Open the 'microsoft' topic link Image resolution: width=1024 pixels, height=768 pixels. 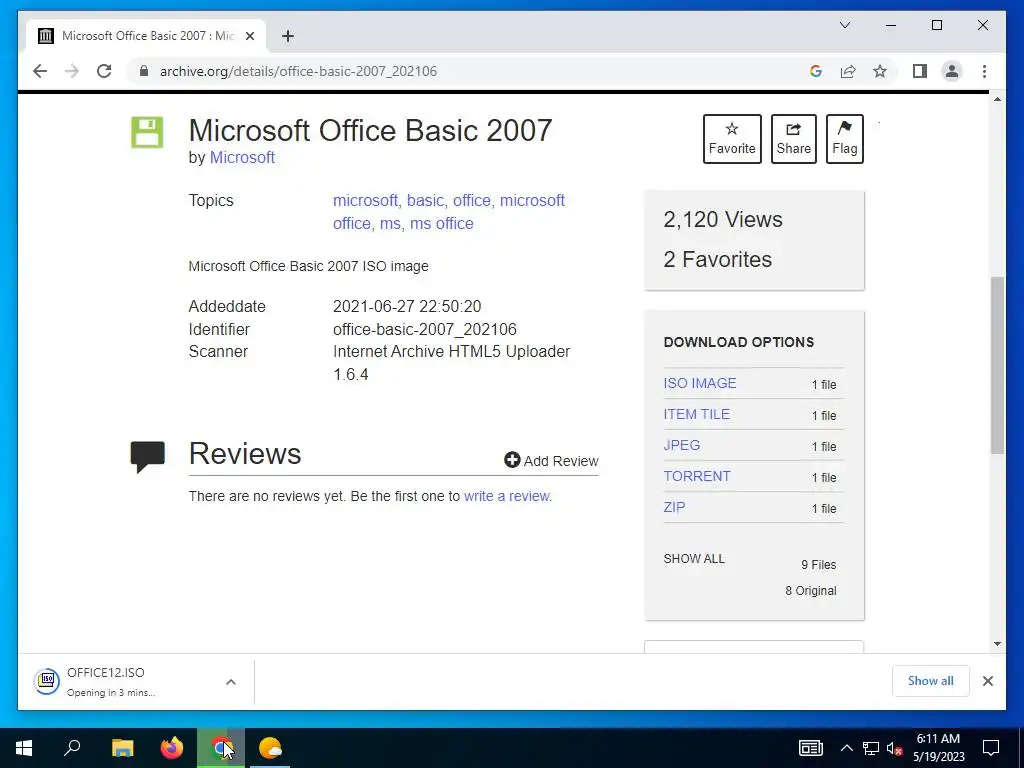coord(365,200)
